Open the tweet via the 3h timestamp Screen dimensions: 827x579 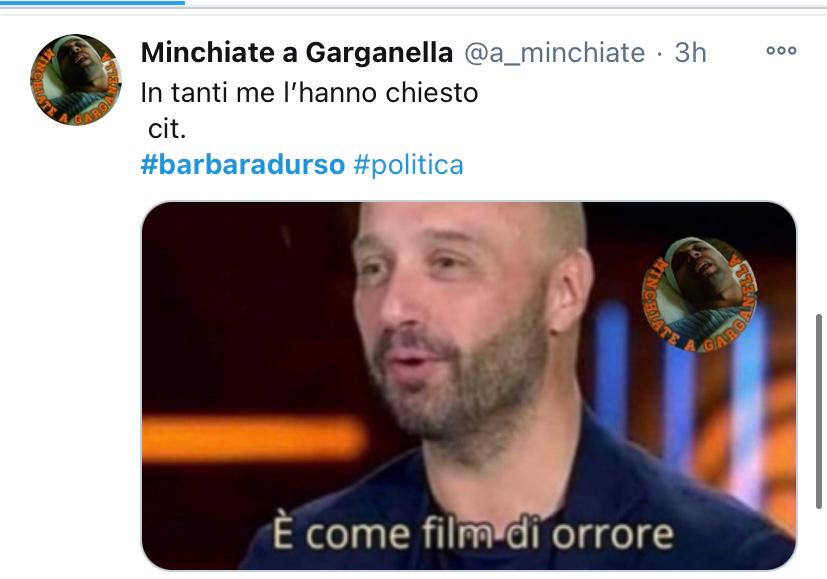click(690, 53)
